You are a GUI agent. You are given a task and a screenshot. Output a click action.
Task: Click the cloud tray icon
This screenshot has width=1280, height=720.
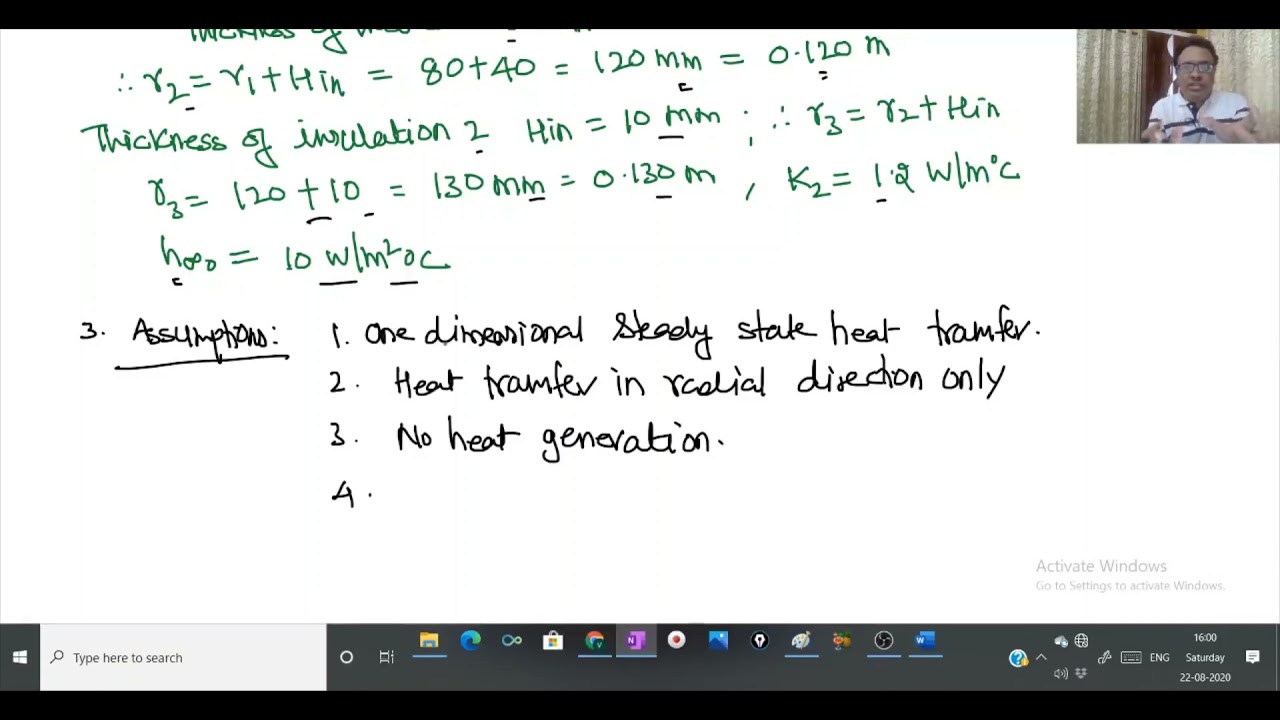(1061, 641)
